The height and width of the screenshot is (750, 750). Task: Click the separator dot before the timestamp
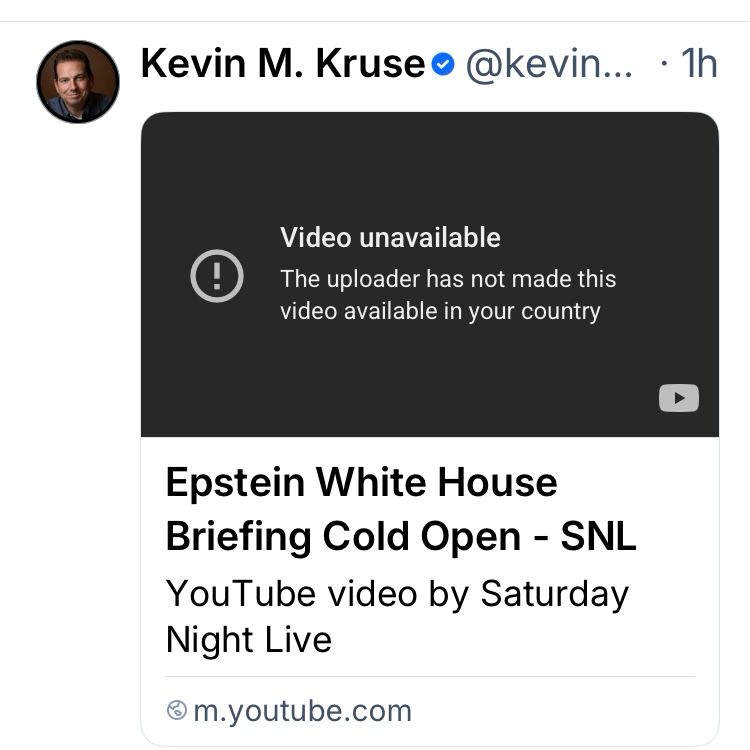tap(663, 64)
